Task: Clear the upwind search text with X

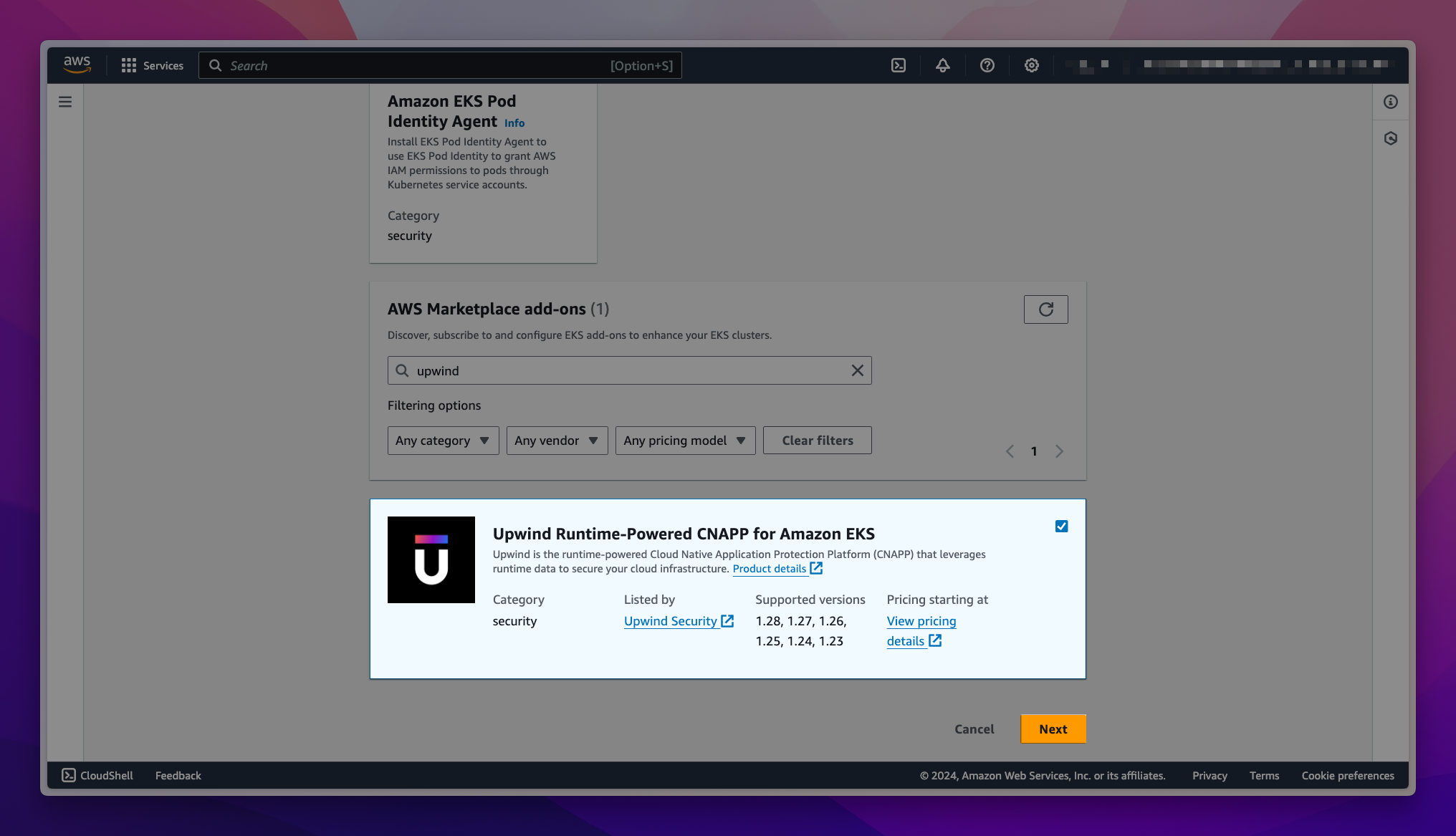Action: pyautogui.click(x=858, y=370)
